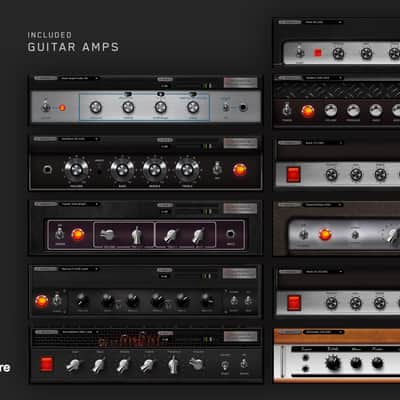The height and width of the screenshot is (400, 400).
Task: Select last chicken-head knob on purple-panel amp
Action: pos(198,235)
